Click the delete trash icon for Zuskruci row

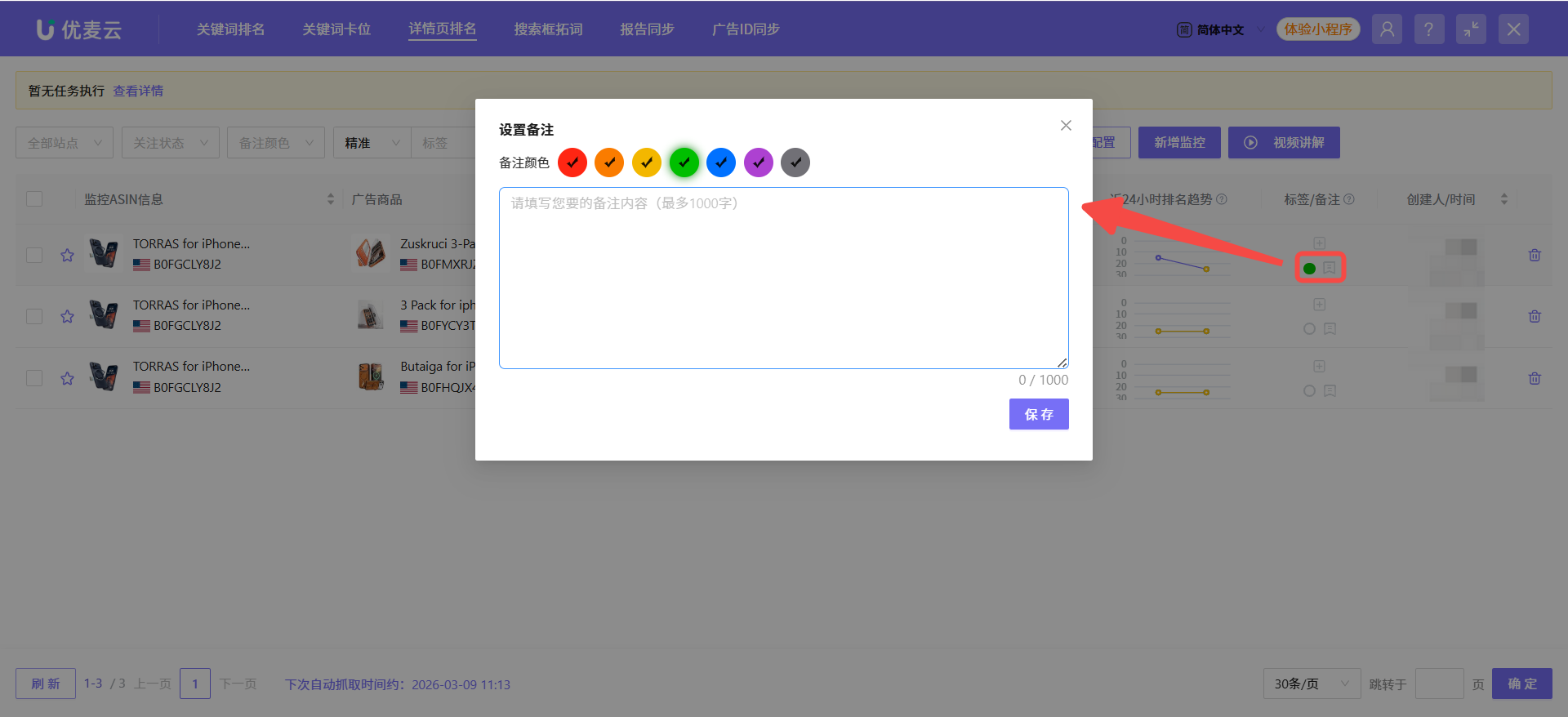pos(1535,255)
